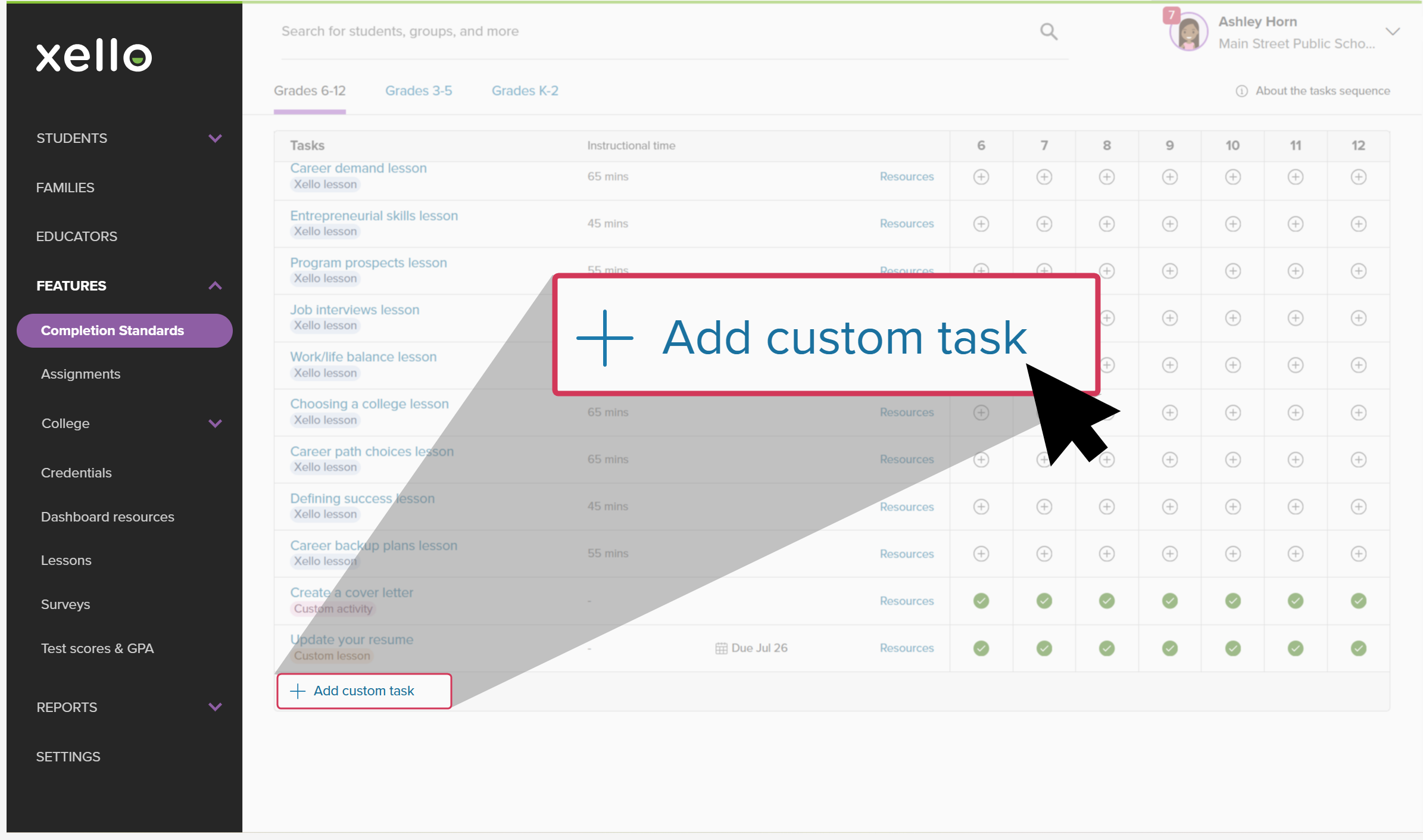
Task: Open Program prospects lesson link
Action: (369, 263)
